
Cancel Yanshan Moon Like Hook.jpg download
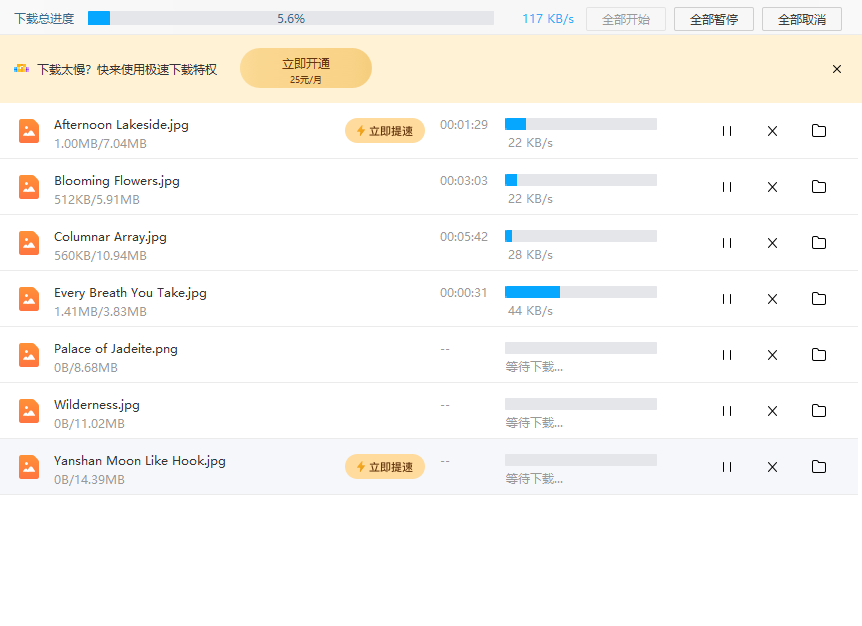772,467
